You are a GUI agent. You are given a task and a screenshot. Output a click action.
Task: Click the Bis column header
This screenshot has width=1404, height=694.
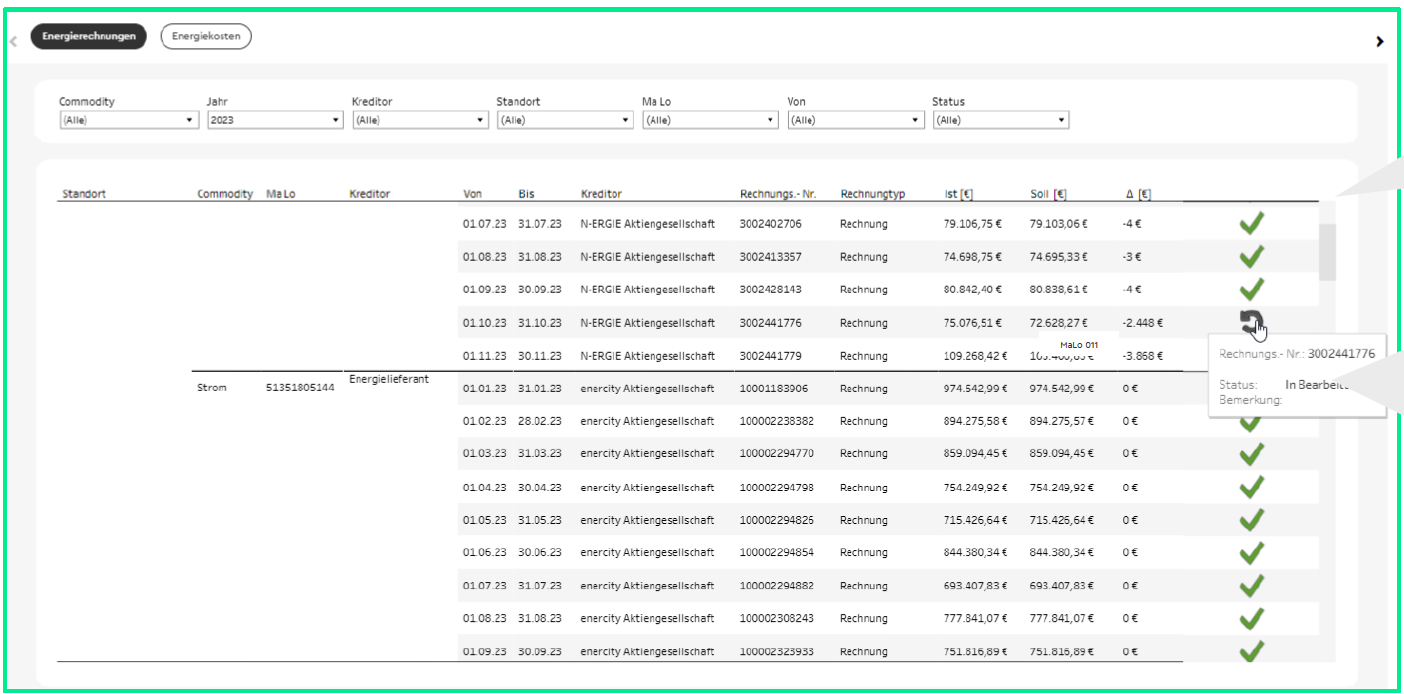tap(526, 194)
